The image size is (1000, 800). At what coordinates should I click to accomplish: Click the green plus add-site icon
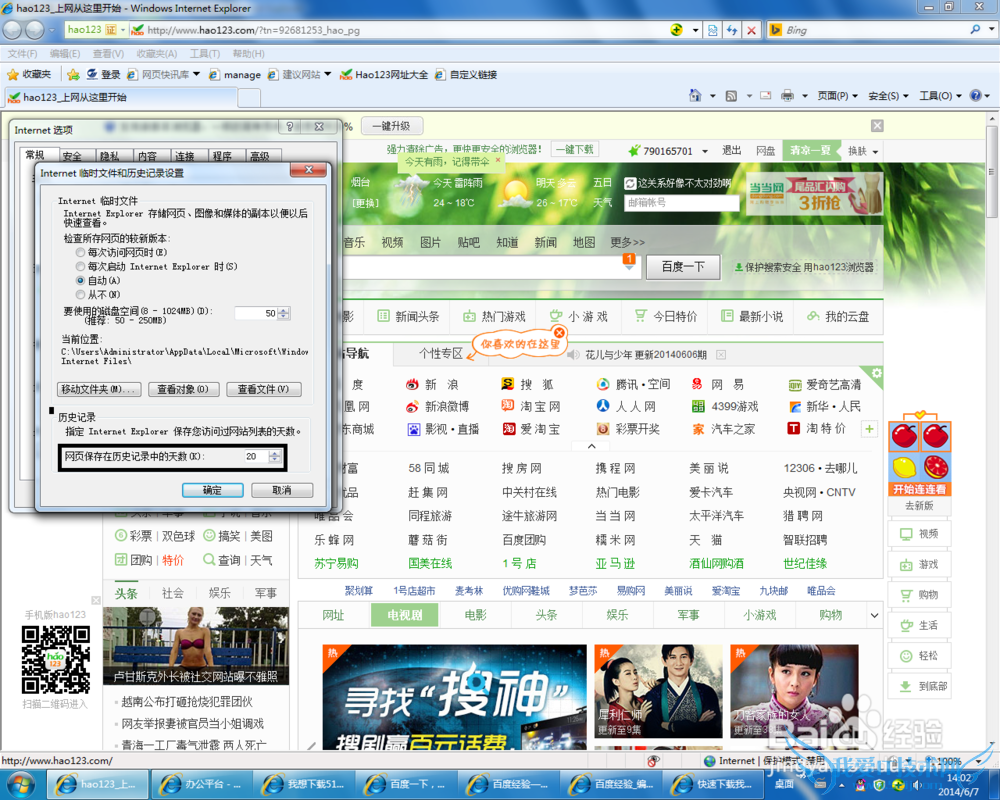point(869,429)
